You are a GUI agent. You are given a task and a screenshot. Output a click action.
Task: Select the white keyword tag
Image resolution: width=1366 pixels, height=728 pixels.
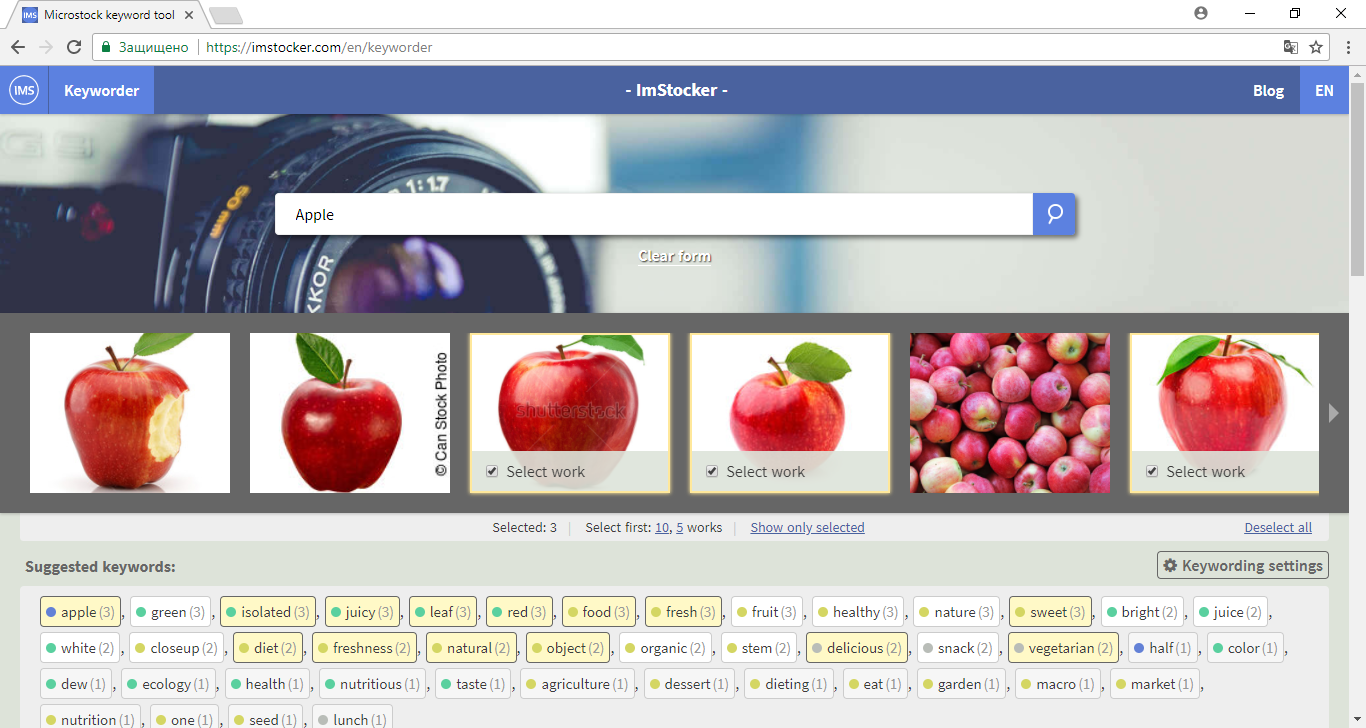point(80,648)
